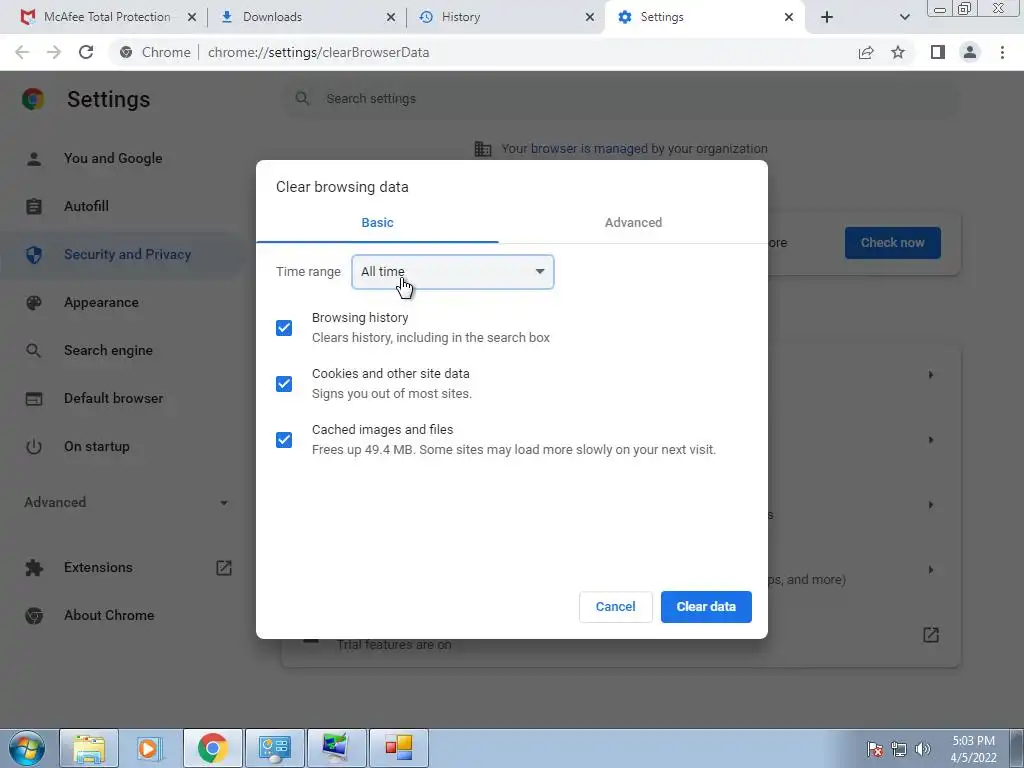Close the McAfee Total Protection tab

192,17
